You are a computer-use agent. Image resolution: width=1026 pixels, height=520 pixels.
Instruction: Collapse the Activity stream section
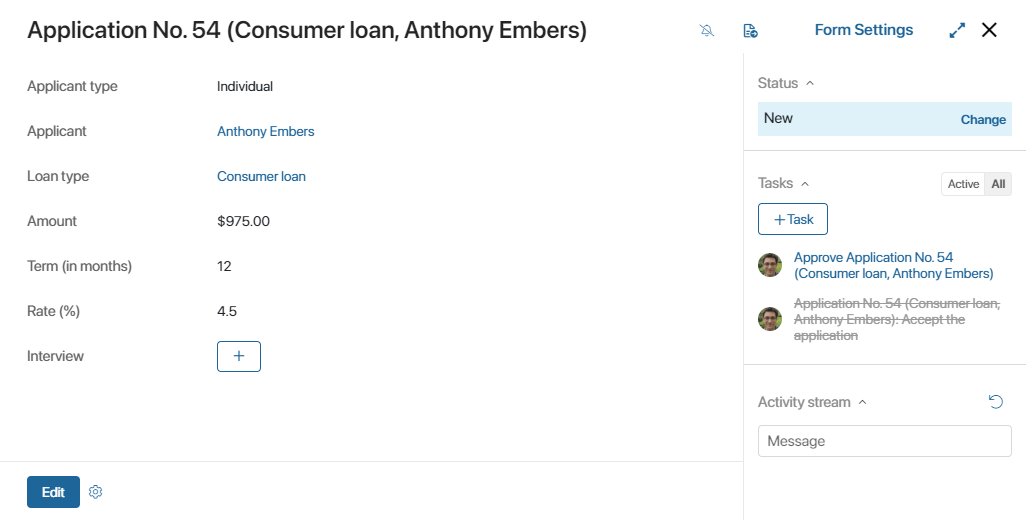point(862,402)
